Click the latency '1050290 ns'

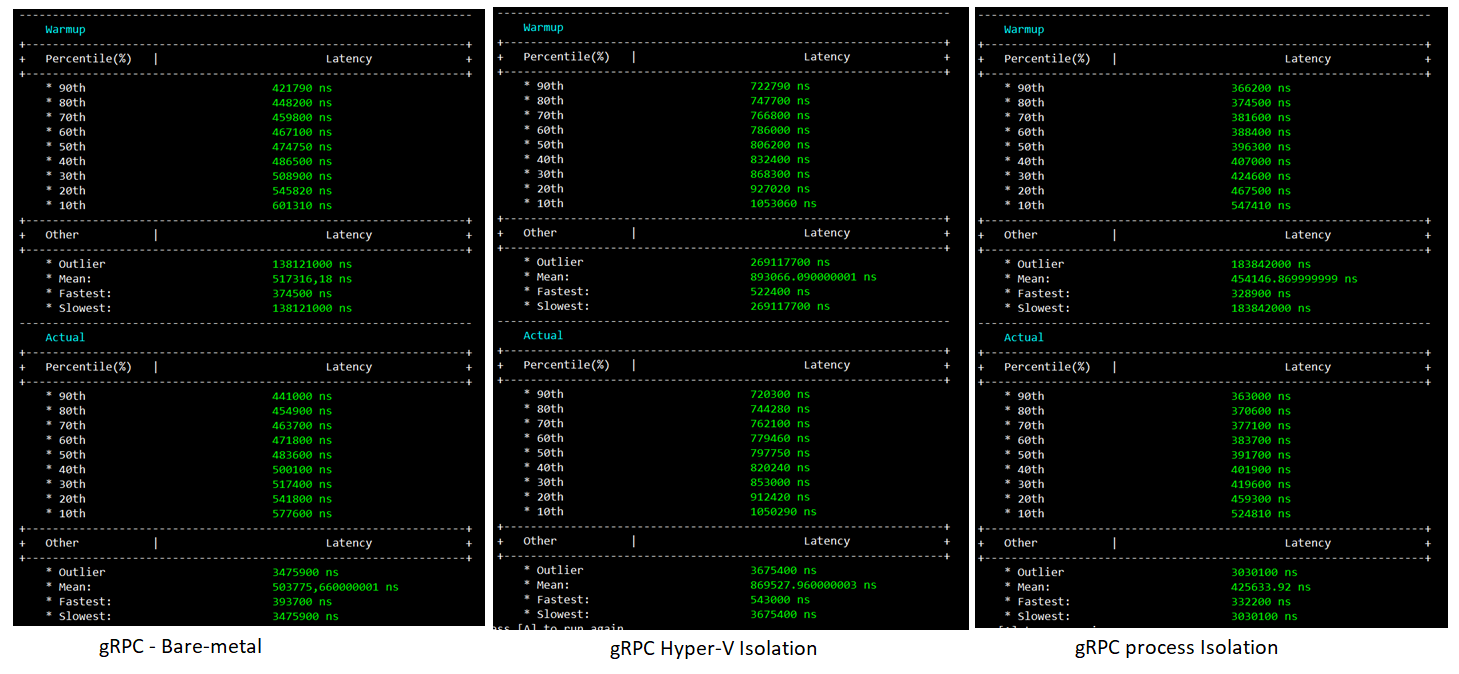pos(783,512)
